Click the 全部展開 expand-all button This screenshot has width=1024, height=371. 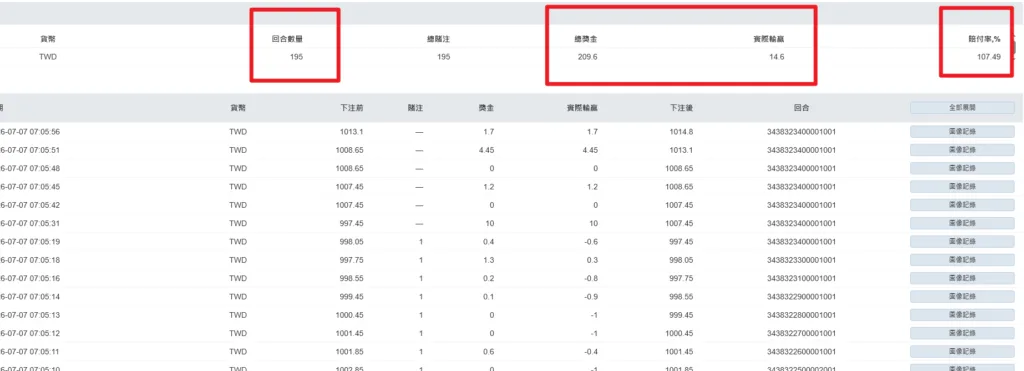(x=962, y=108)
